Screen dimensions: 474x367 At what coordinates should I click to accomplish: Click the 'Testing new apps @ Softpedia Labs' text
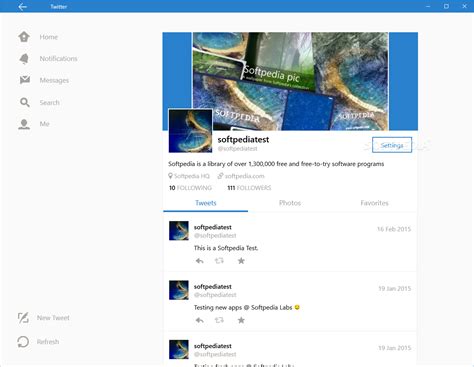243,308
